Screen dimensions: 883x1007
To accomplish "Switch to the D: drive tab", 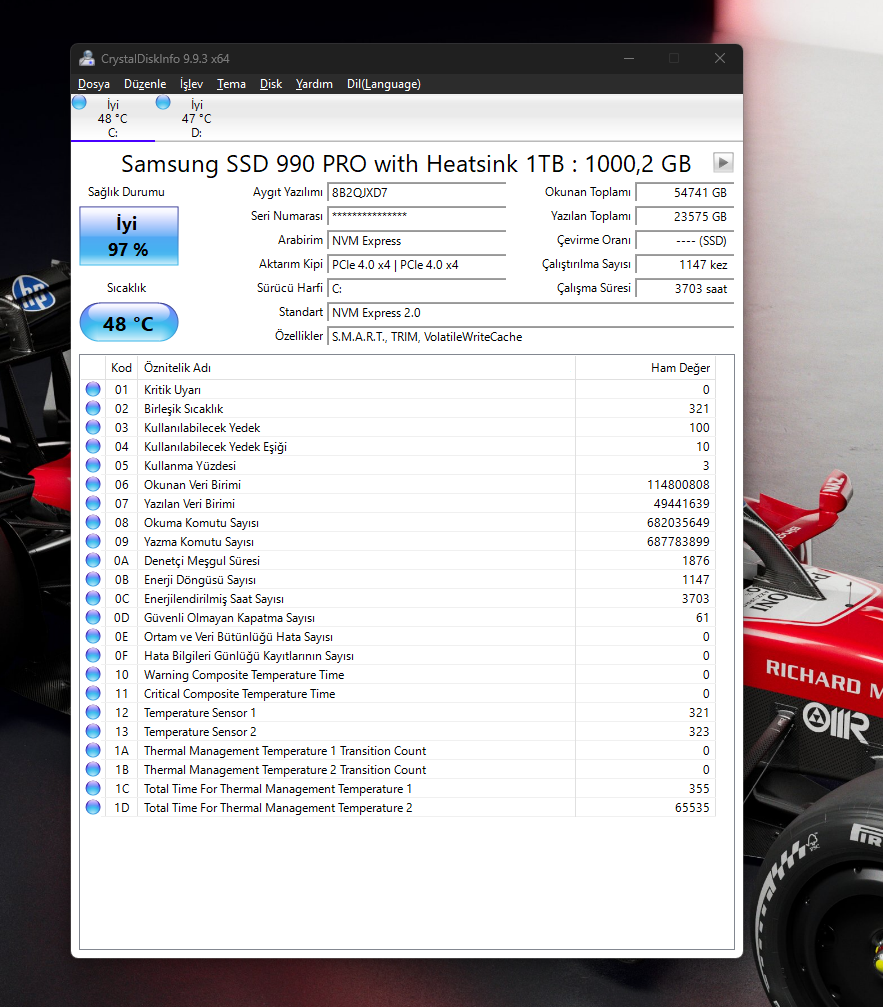I will click(196, 118).
